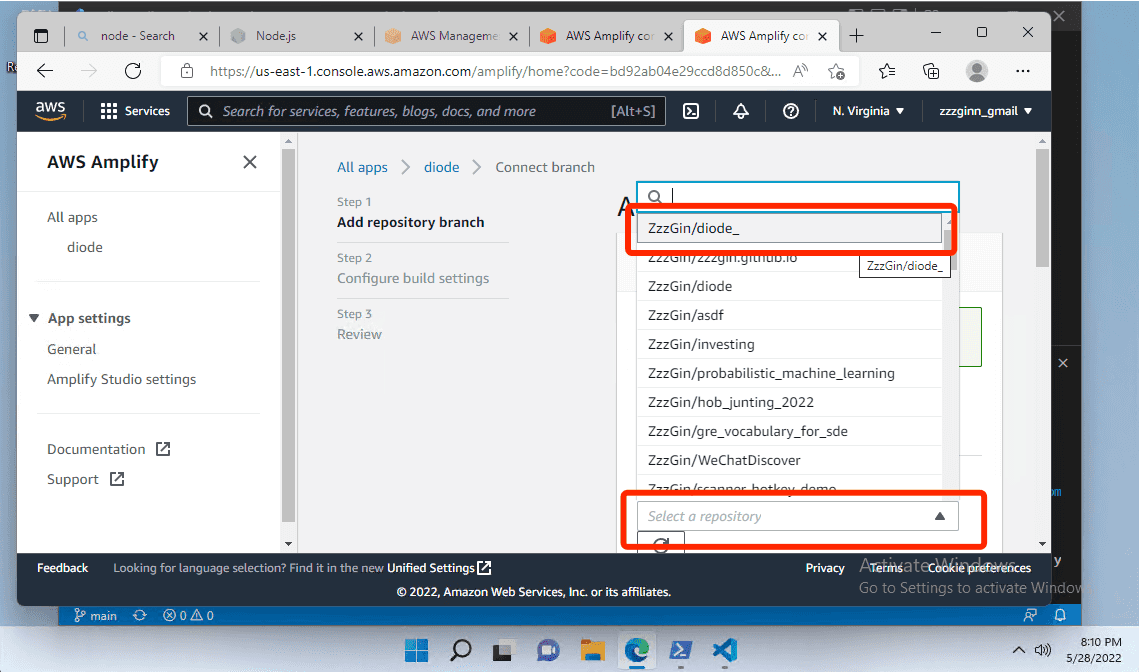Viewport: 1139px width, 672px height.
Task: Open diode app in sidebar
Action: [x=84, y=247]
